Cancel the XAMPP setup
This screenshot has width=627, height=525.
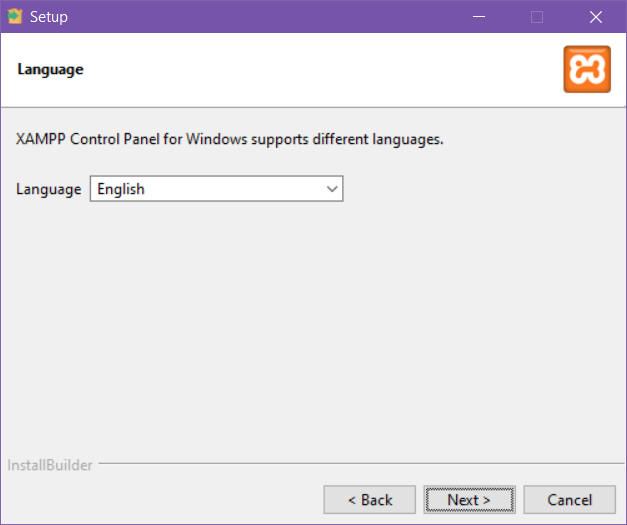click(x=569, y=499)
